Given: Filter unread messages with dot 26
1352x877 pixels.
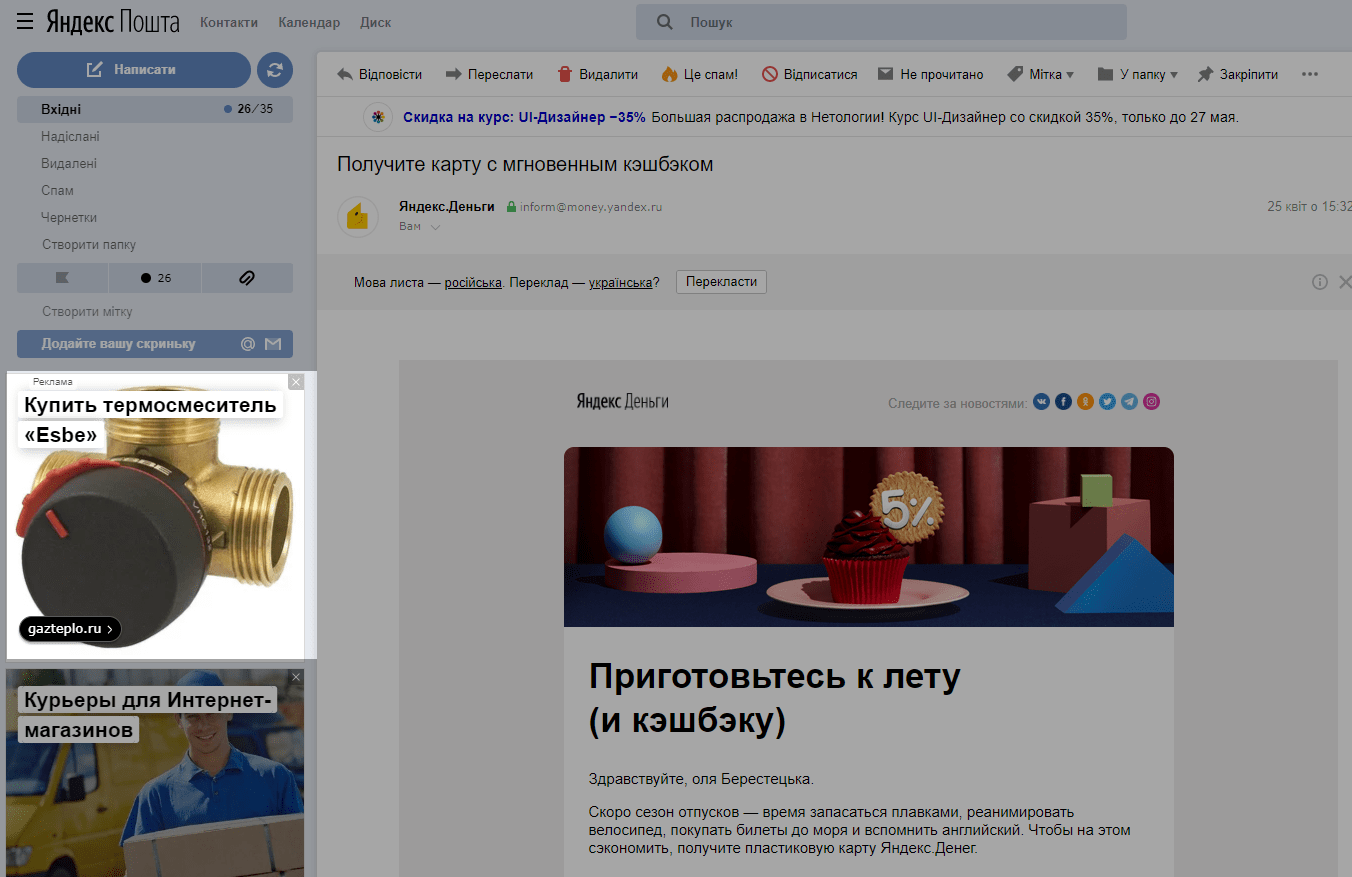Looking at the screenshot, I should pyautogui.click(x=155, y=278).
